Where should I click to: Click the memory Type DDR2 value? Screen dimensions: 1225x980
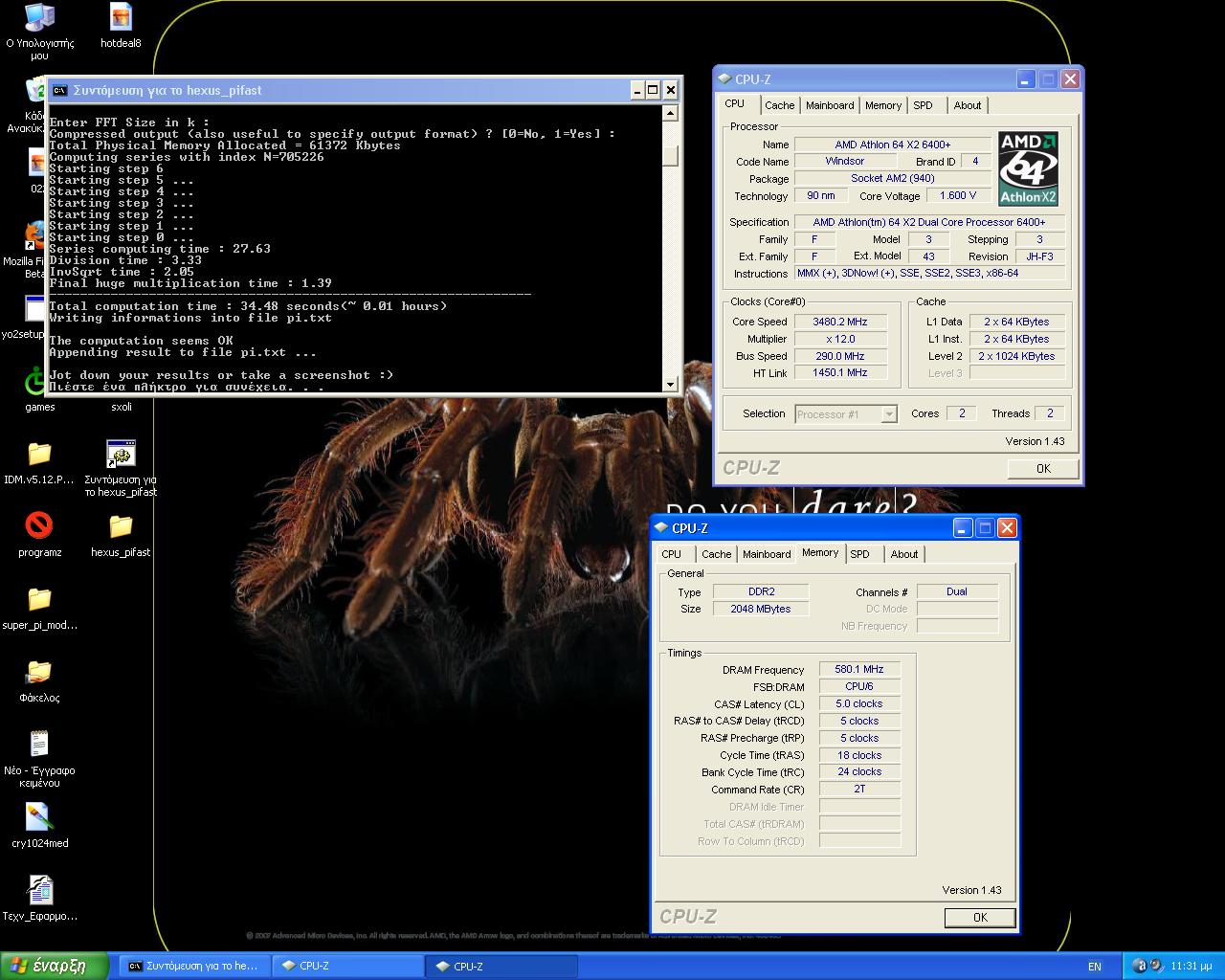pos(761,591)
